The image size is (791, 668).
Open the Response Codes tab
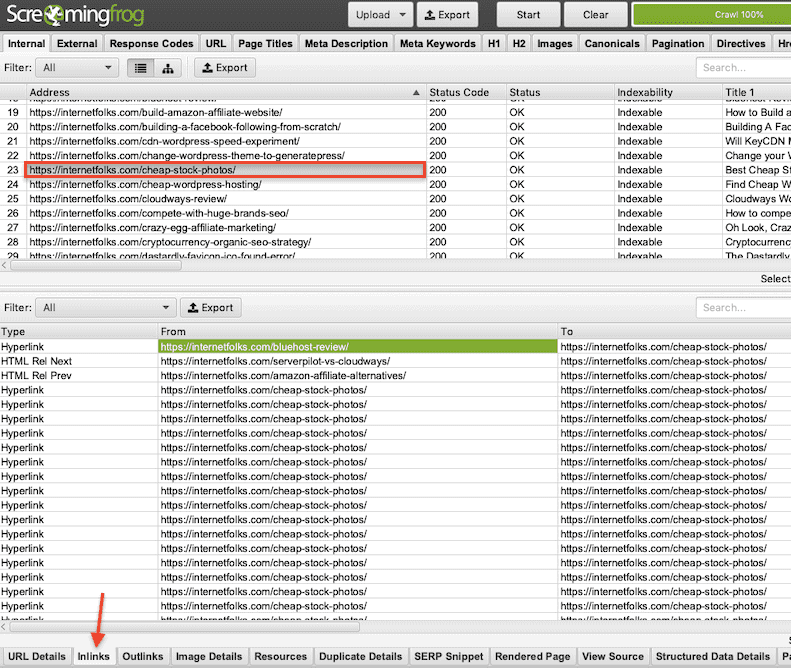[x=151, y=43]
